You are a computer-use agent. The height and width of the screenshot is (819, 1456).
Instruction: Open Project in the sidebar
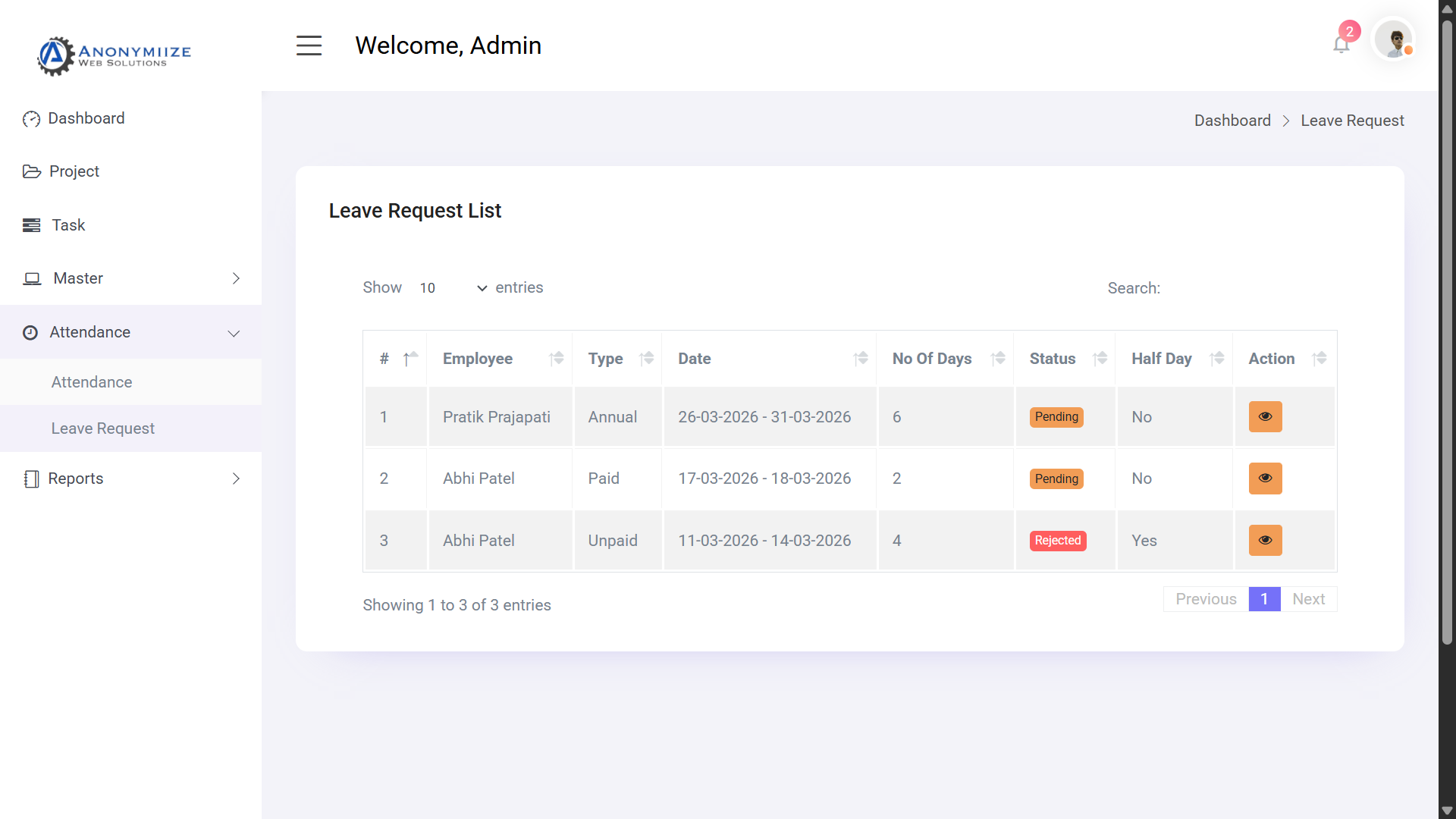[130, 171]
